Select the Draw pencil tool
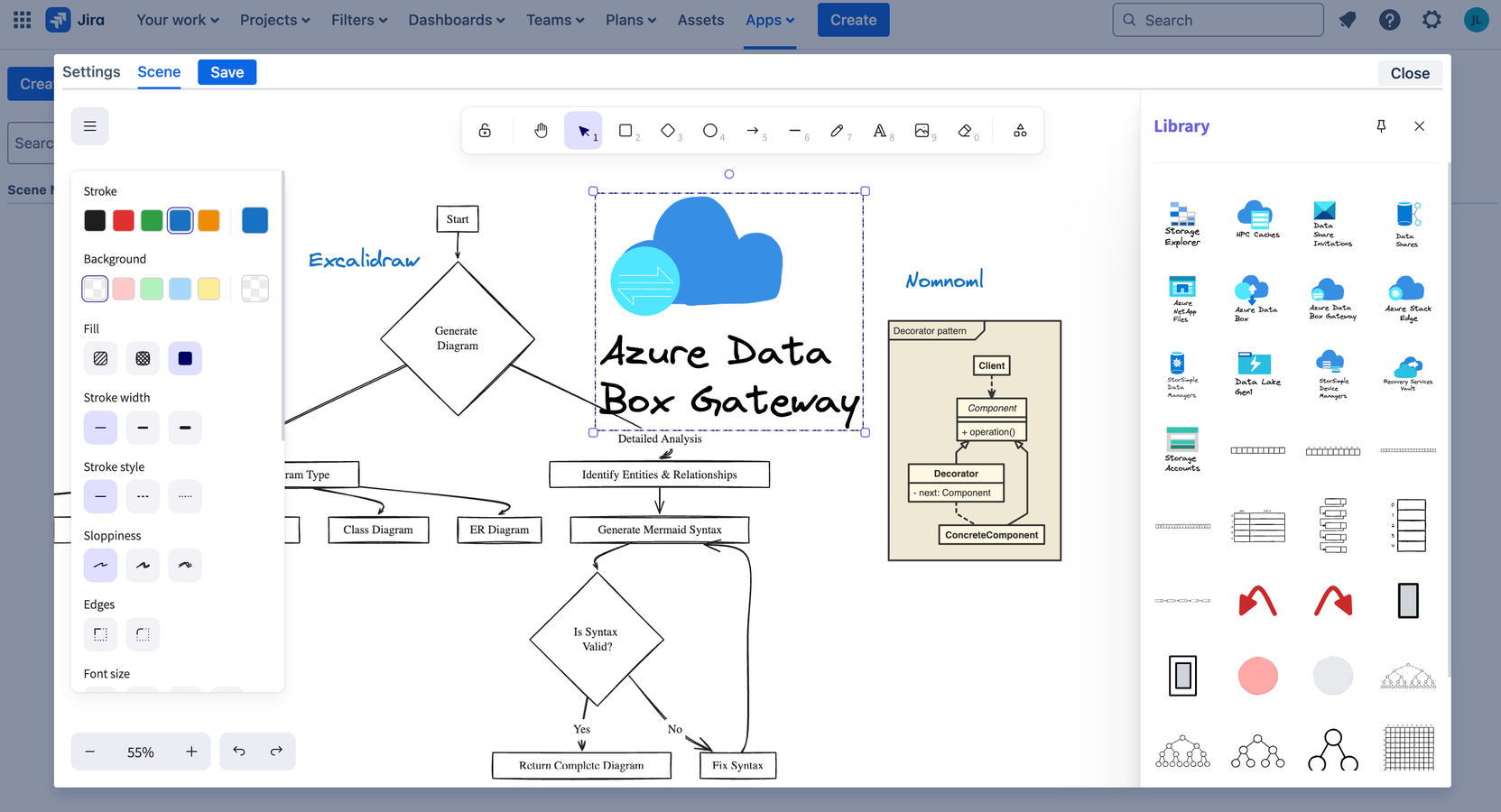This screenshot has height=812, width=1501. (838, 131)
